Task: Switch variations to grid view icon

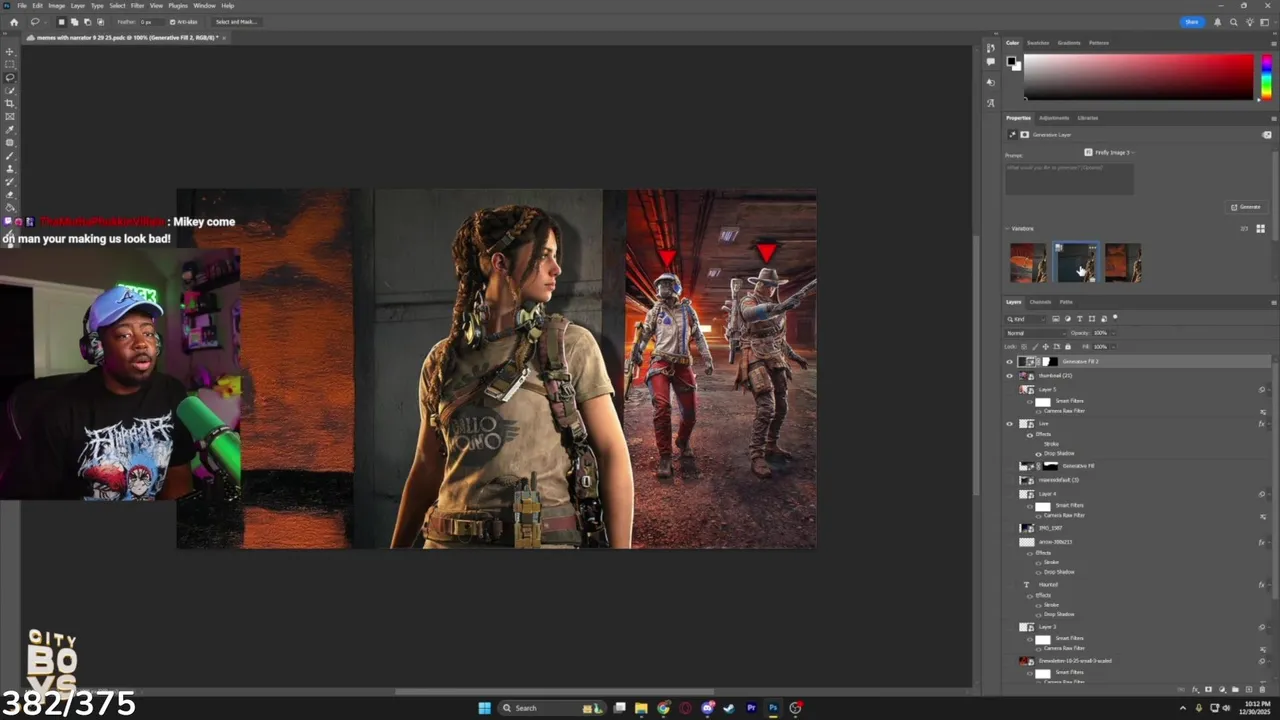Action: pos(1260,229)
